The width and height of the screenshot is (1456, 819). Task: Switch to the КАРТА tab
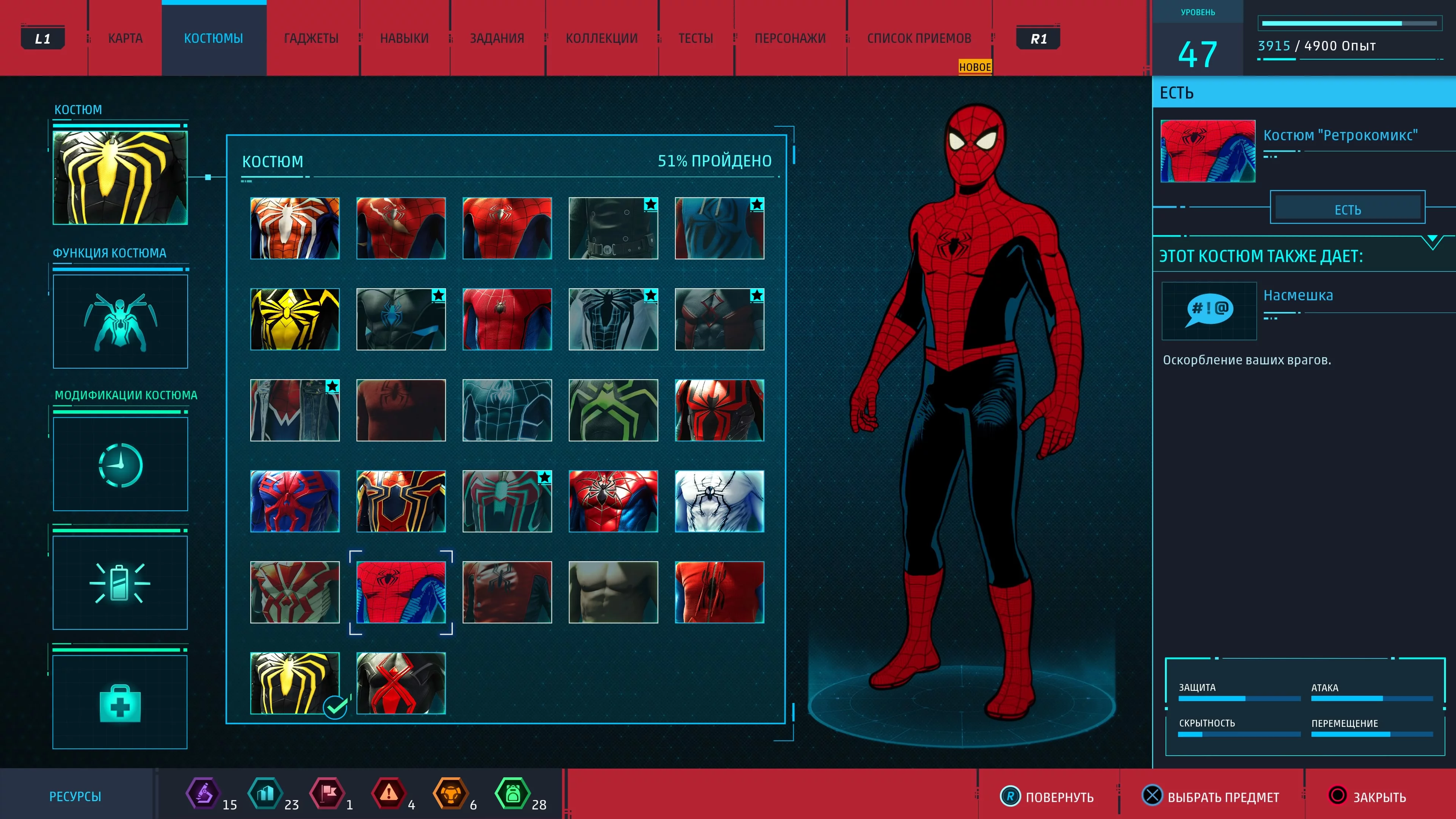tap(125, 38)
